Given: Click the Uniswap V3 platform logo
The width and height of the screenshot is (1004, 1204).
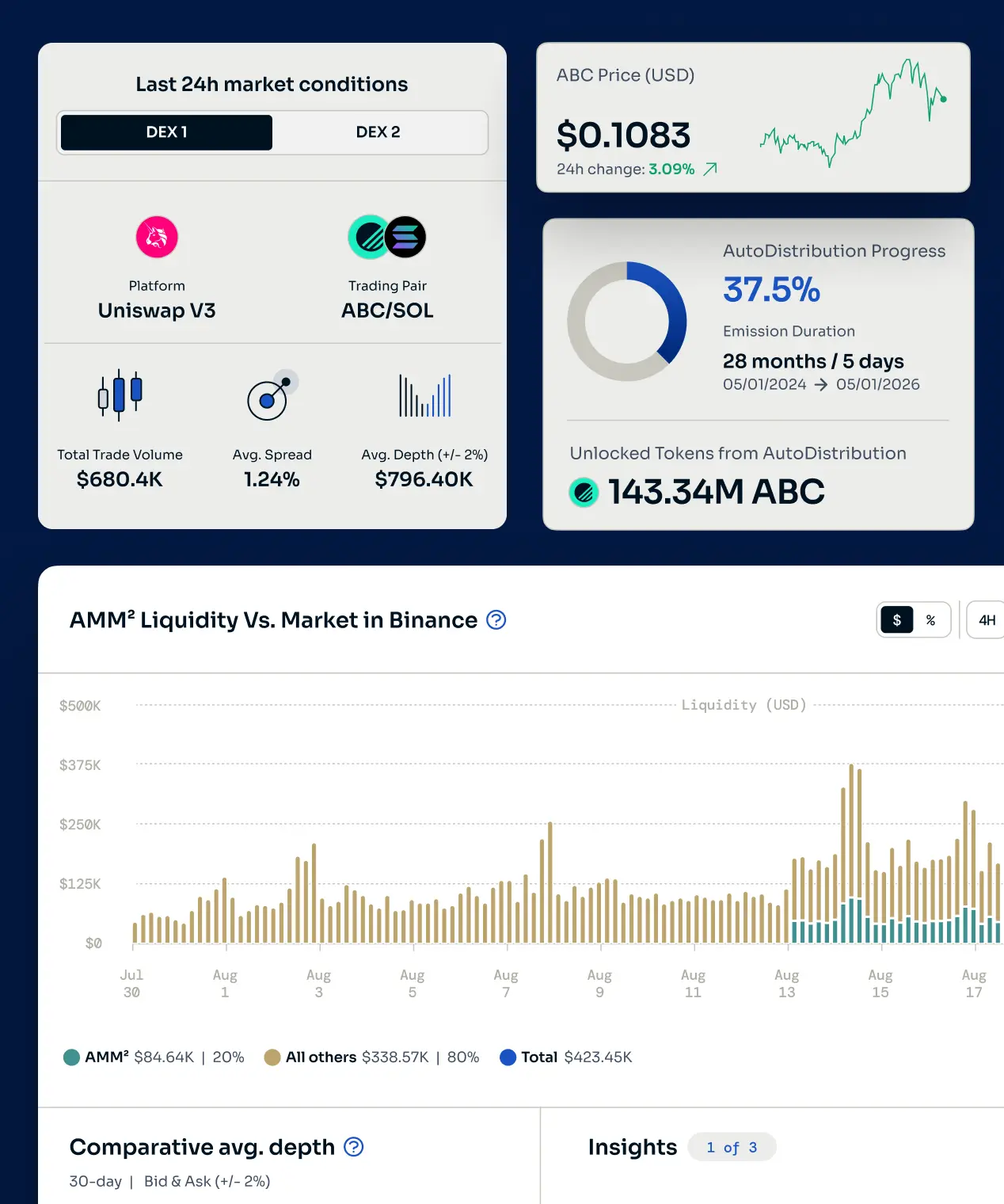Looking at the screenshot, I should pyautogui.click(x=157, y=237).
